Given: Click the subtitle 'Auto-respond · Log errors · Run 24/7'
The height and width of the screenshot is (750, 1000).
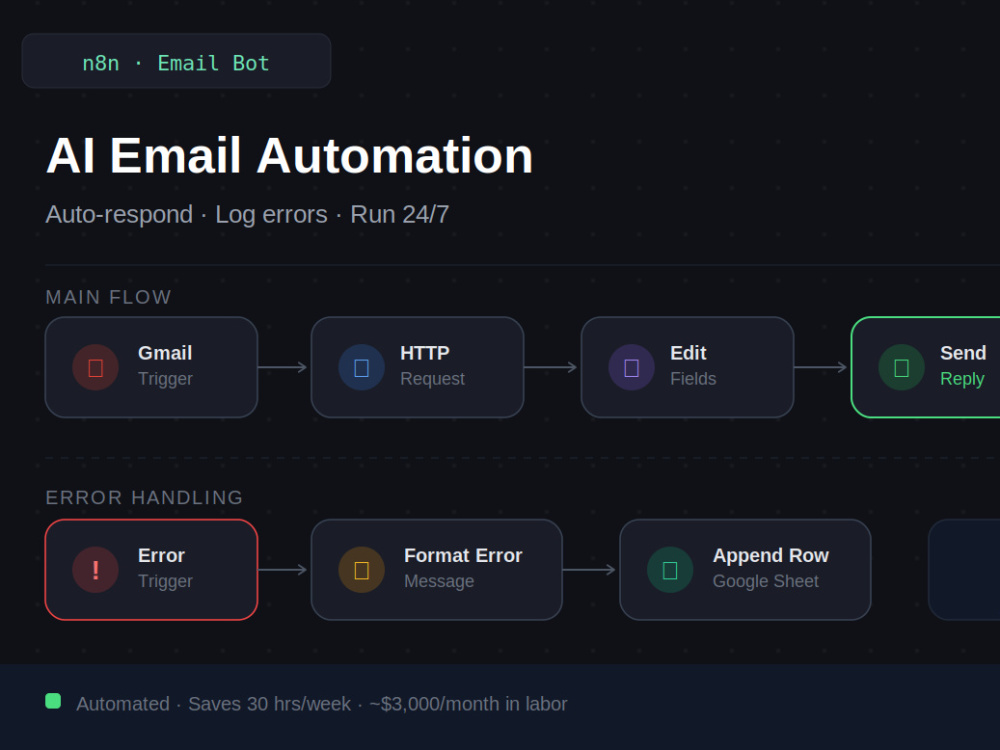Looking at the screenshot, I should (x=247, y=215).
